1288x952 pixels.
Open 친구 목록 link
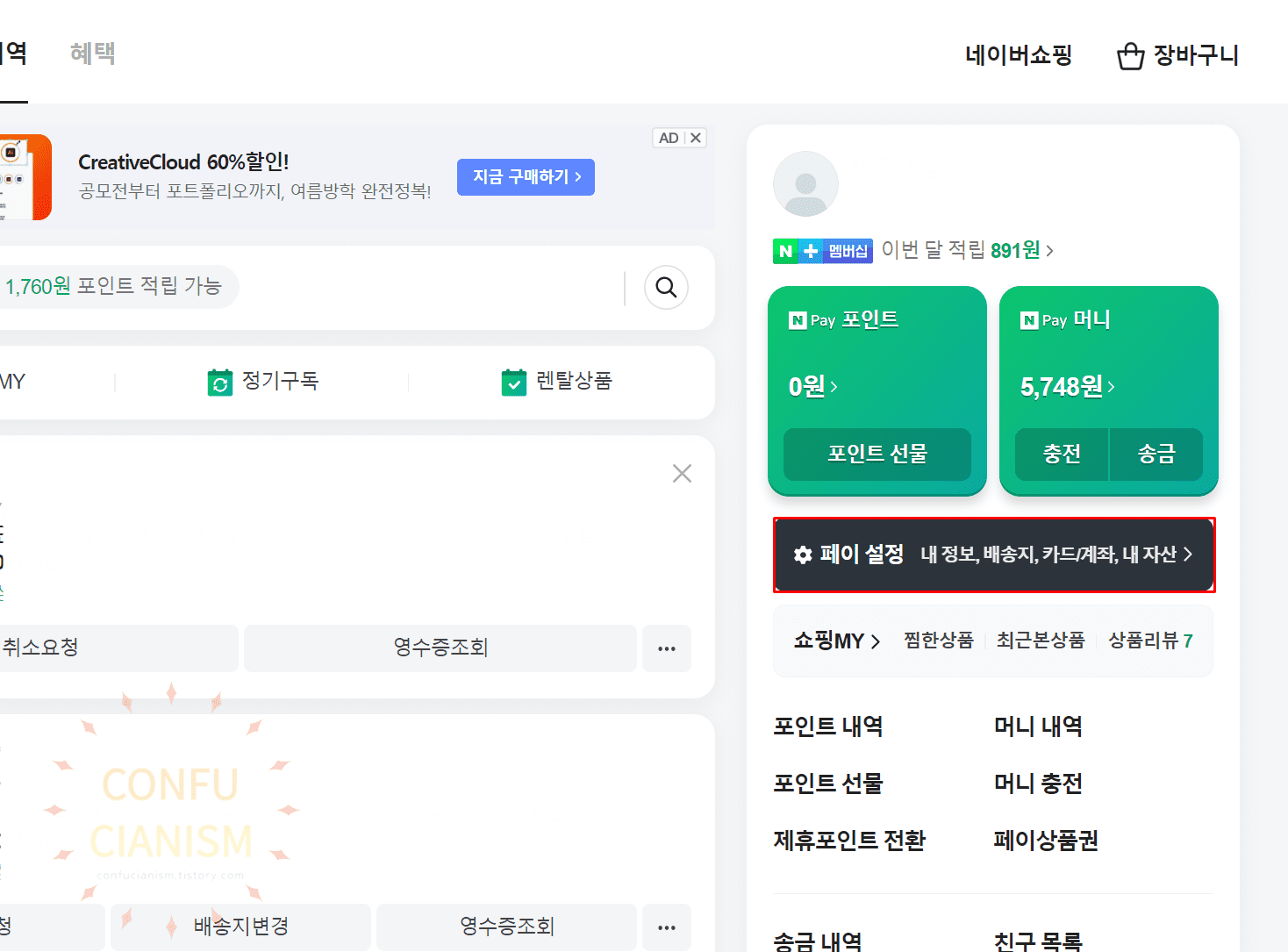pyautogui.click(x=1038, y=941)
